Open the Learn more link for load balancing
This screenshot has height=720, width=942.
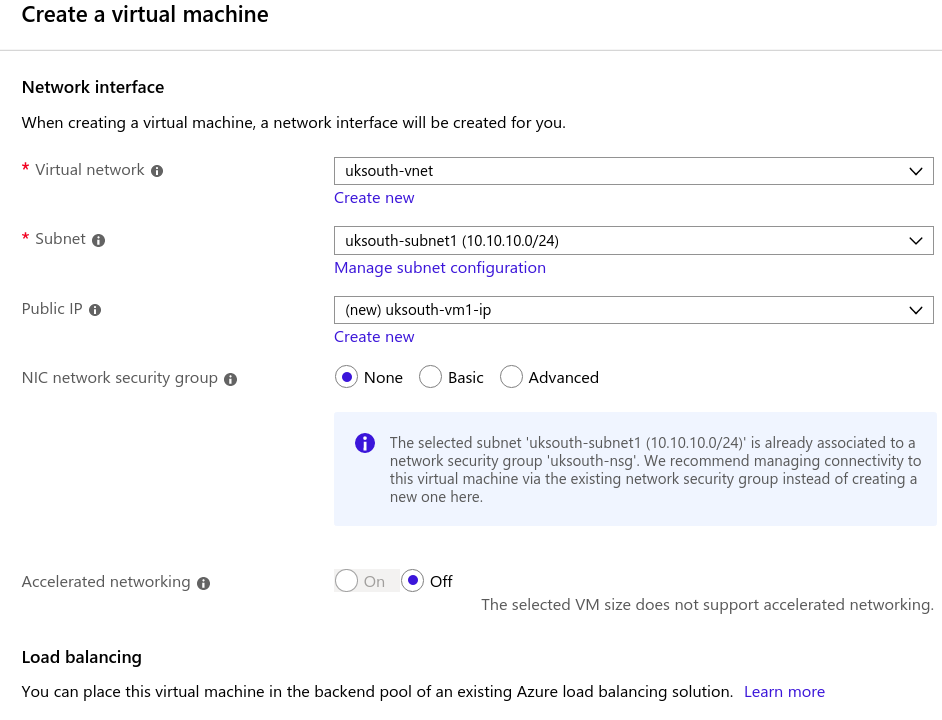(x=784, y=692)
